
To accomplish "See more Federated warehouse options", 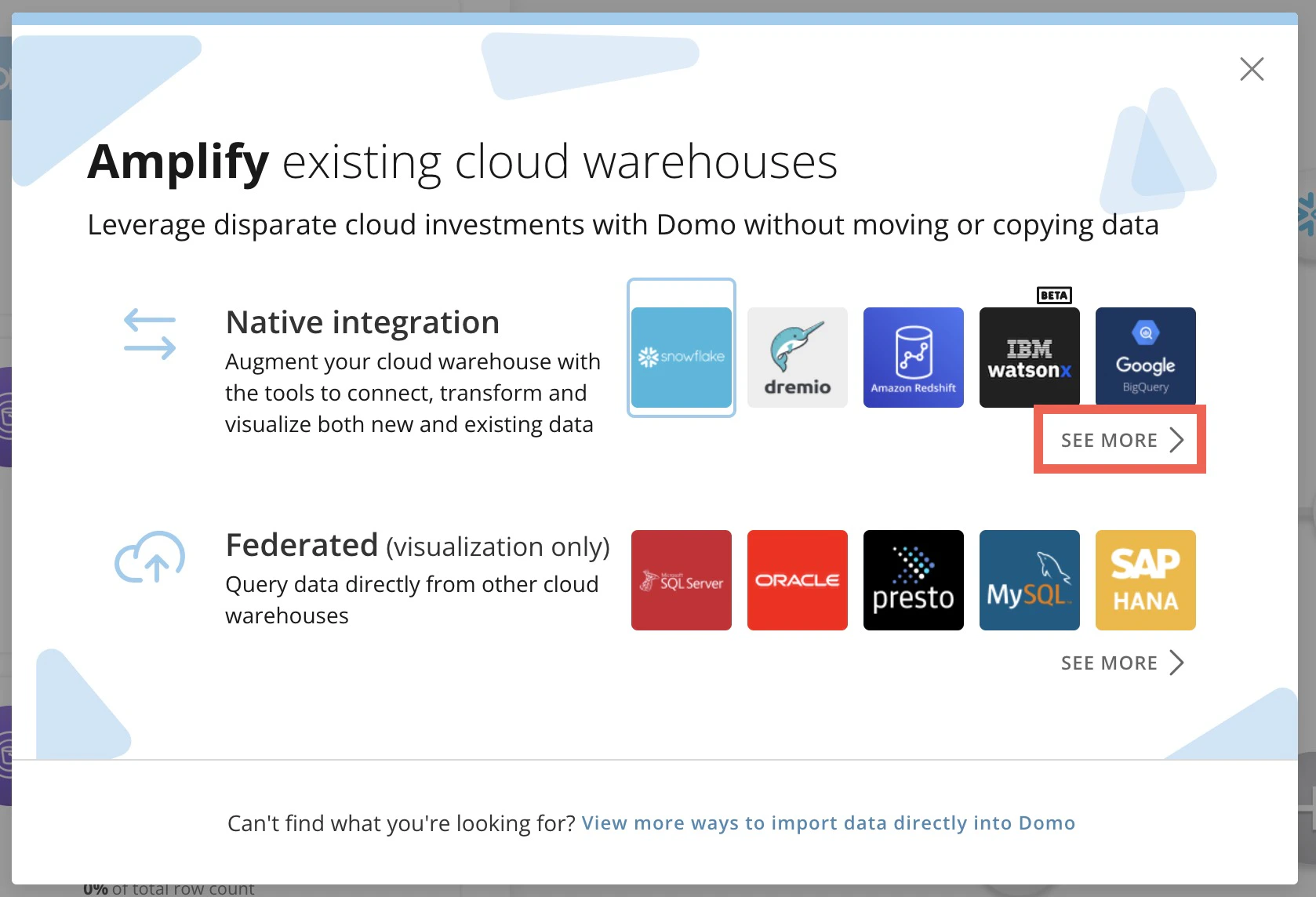I will (1122, 663).
